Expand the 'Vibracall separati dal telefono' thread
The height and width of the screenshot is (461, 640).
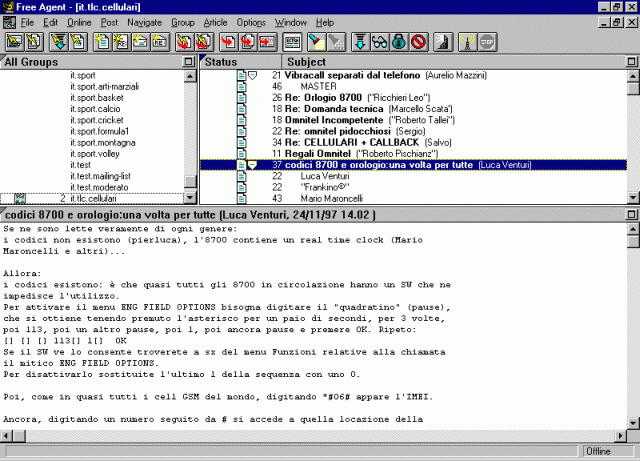tap(253, 75)
